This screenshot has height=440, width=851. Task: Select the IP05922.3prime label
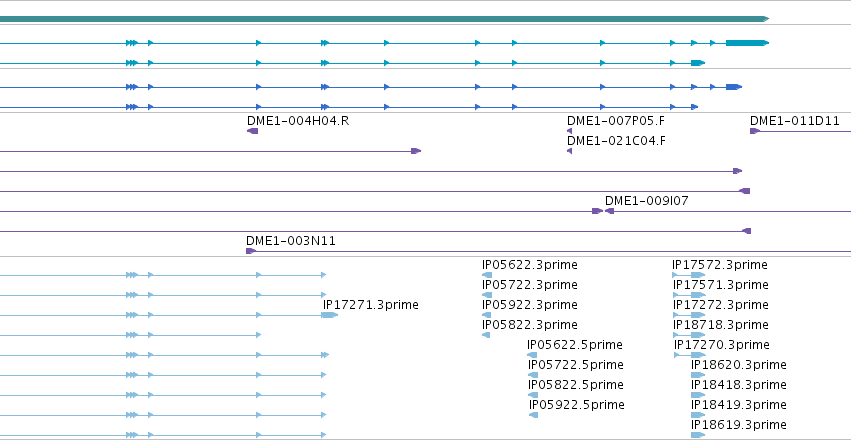[530, 305]
